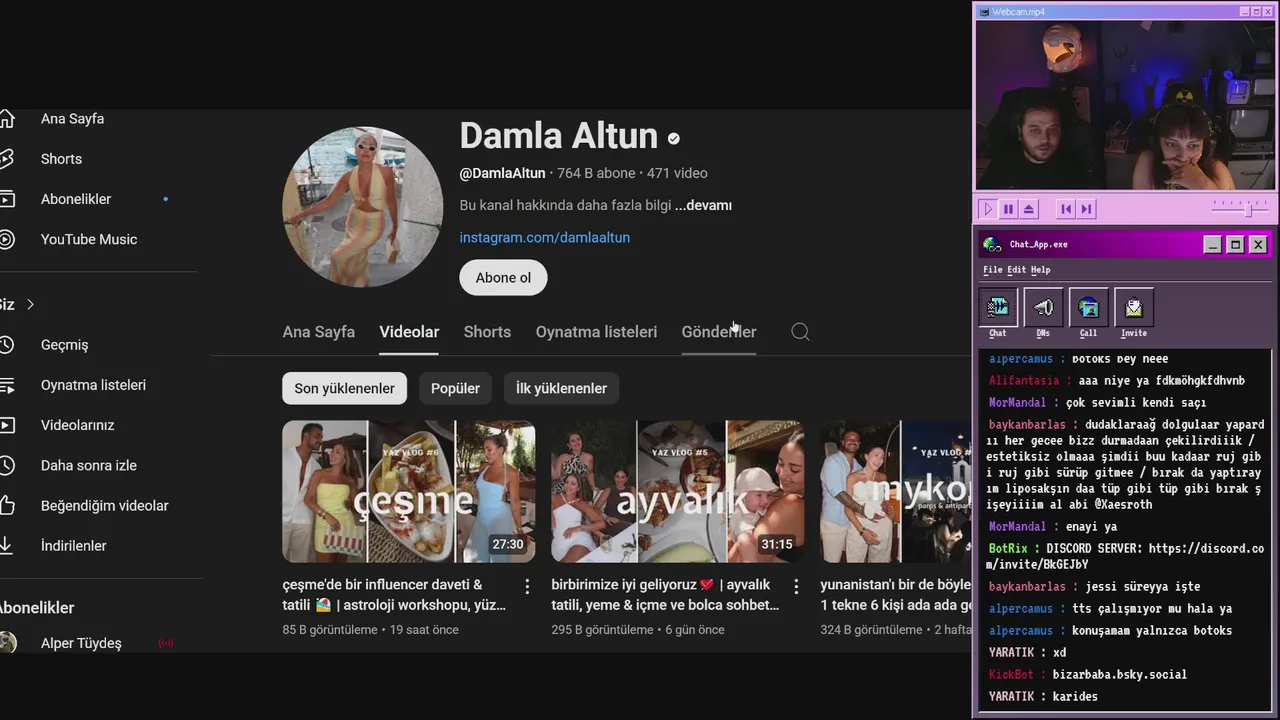This screenshot has width=1280, height=720.
Task: Select the Videolar tab
Action: pos(409,332)
